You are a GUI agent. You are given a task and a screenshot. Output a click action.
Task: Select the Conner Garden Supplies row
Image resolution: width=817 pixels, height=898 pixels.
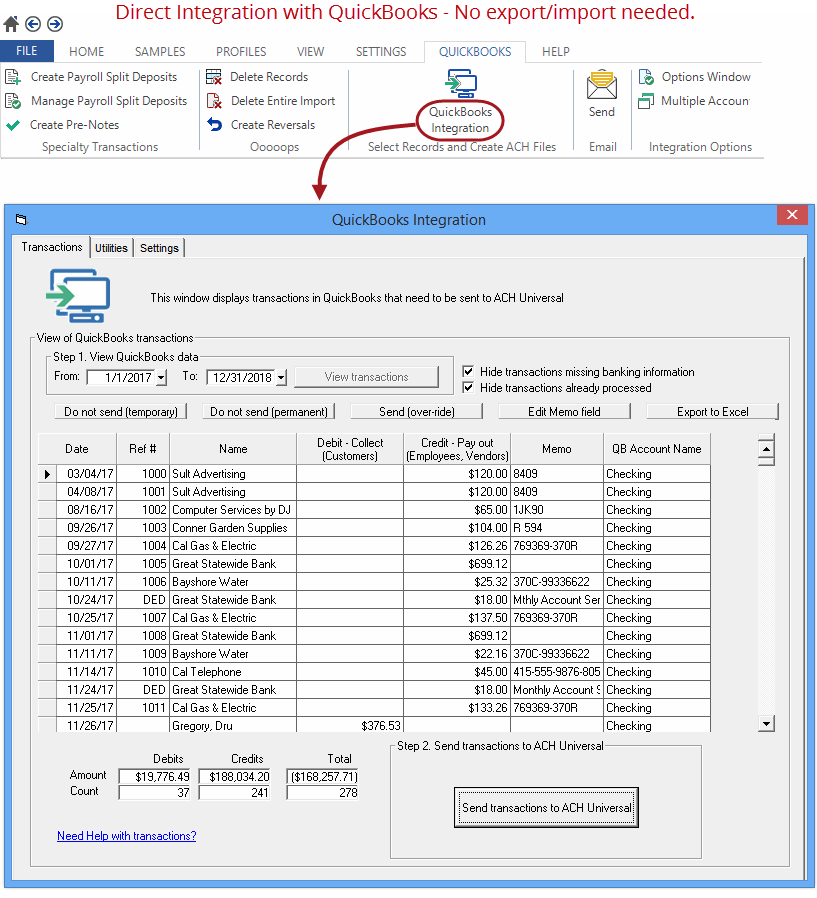374,527
